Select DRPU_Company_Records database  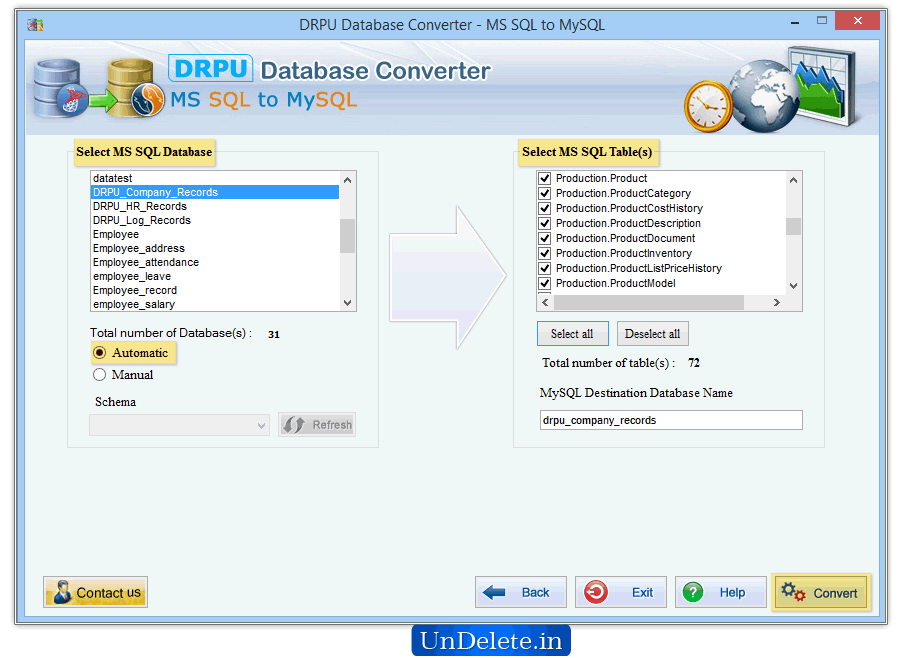(215, 192)
